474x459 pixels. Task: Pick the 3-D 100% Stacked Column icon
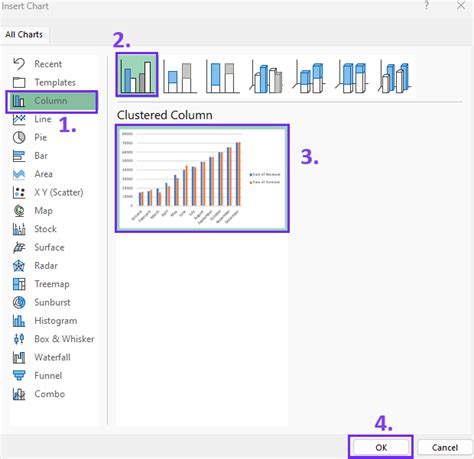[x=352, y=76]
